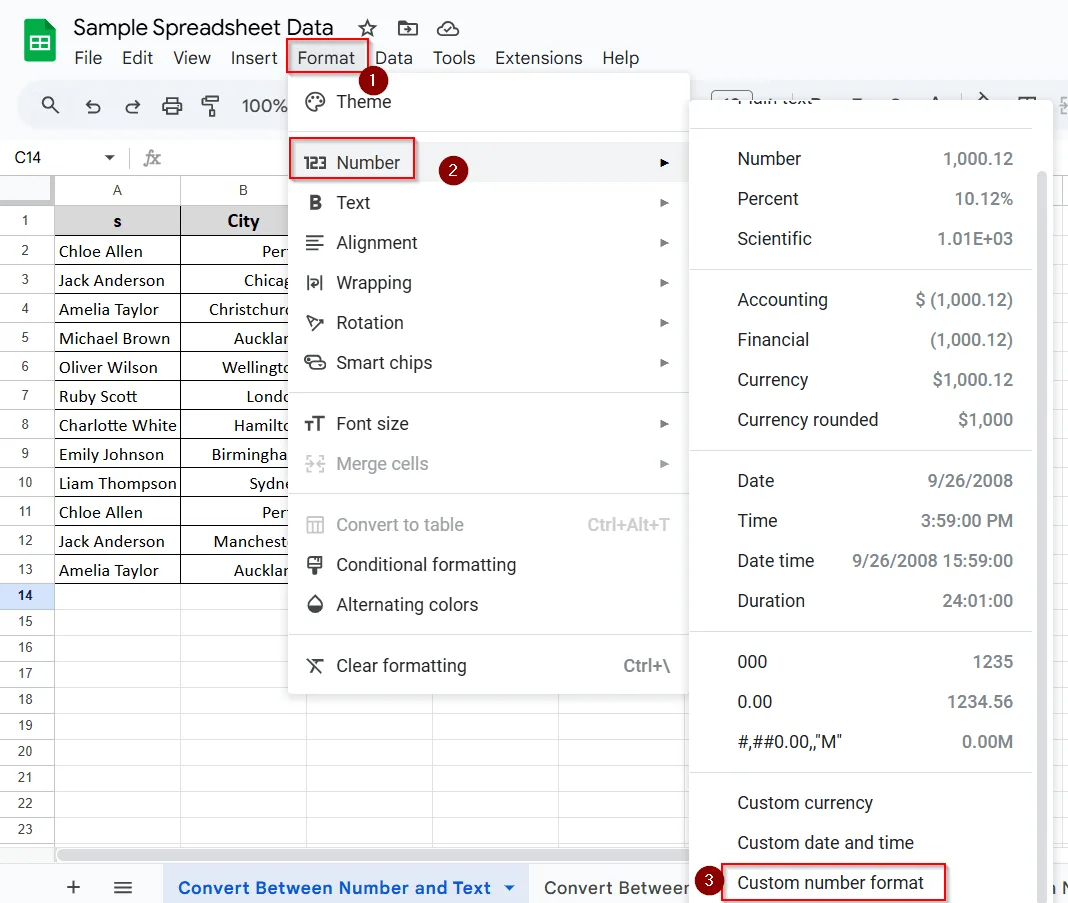This screenshot has height=903, width=1068.
Task: Choose Theme from the Format menu
Action: coord(488,102)
